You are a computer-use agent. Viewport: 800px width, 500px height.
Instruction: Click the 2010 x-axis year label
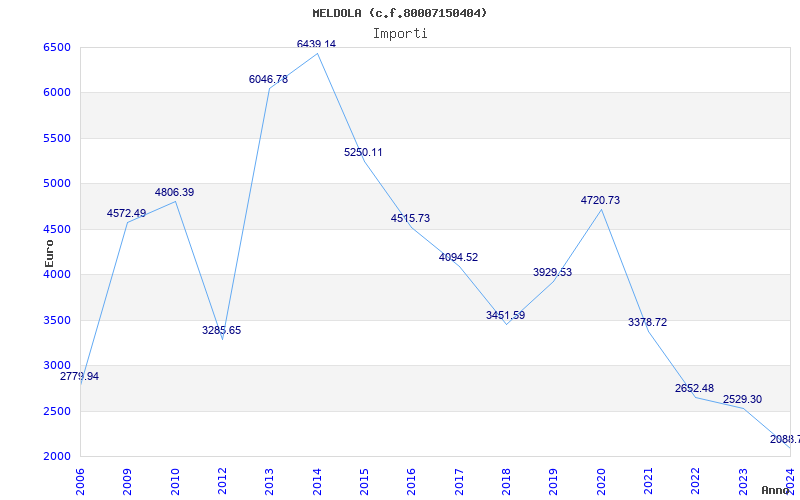tap(175, 482)
